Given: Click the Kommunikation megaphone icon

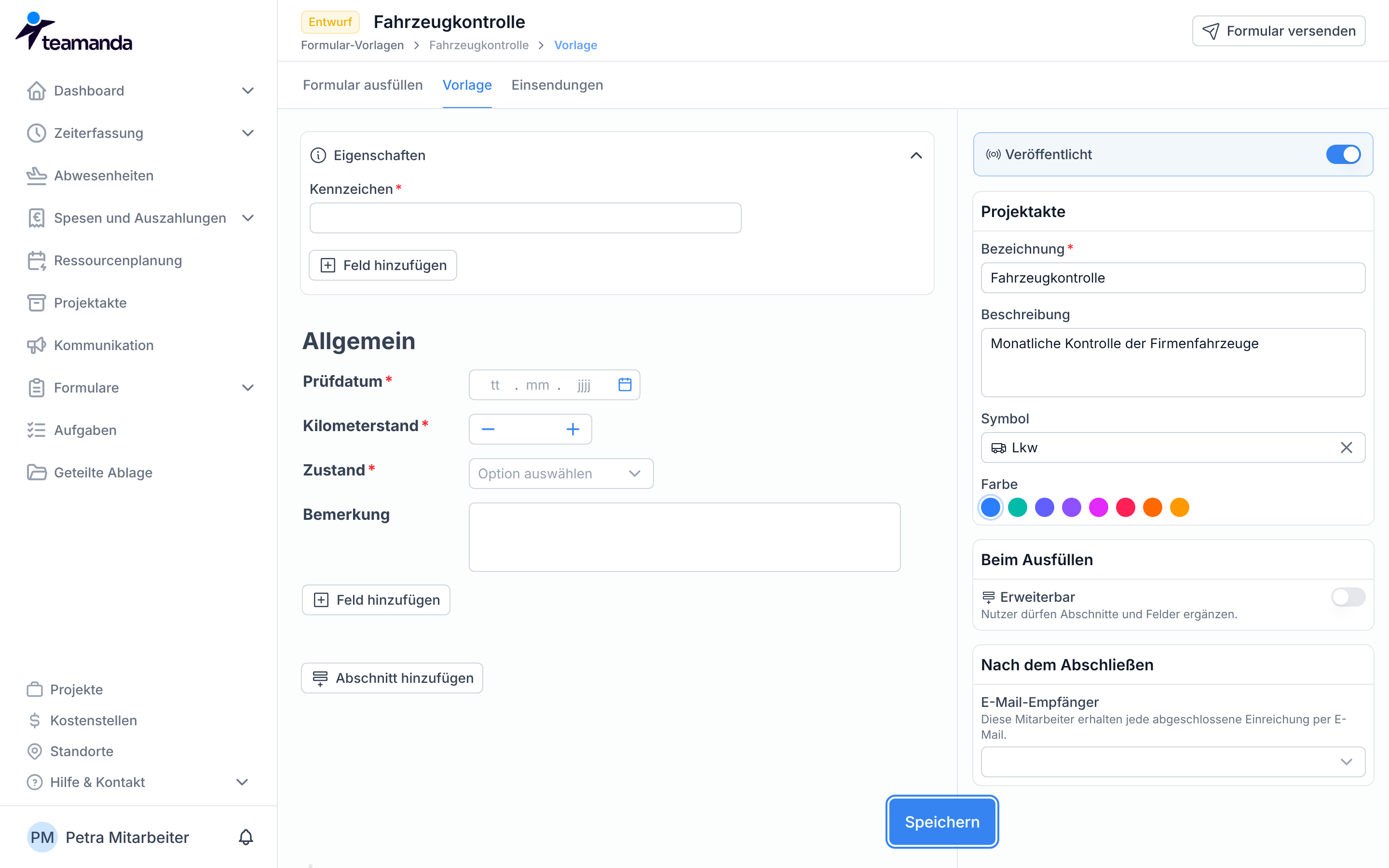Looking at the screenshot, I should [x=37, y=346].
